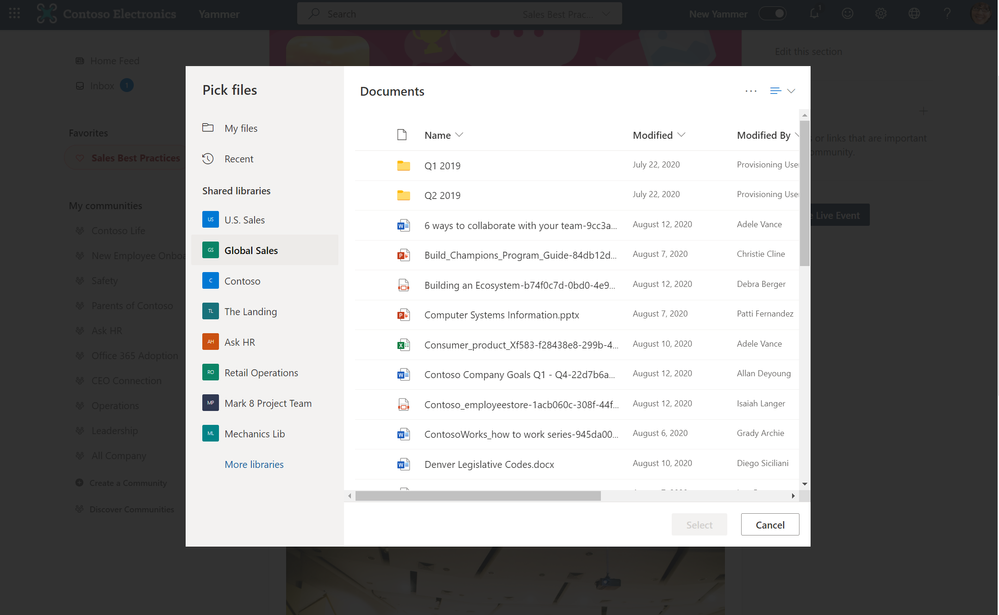Click the scrollbar right arrow

coord(793,495)
